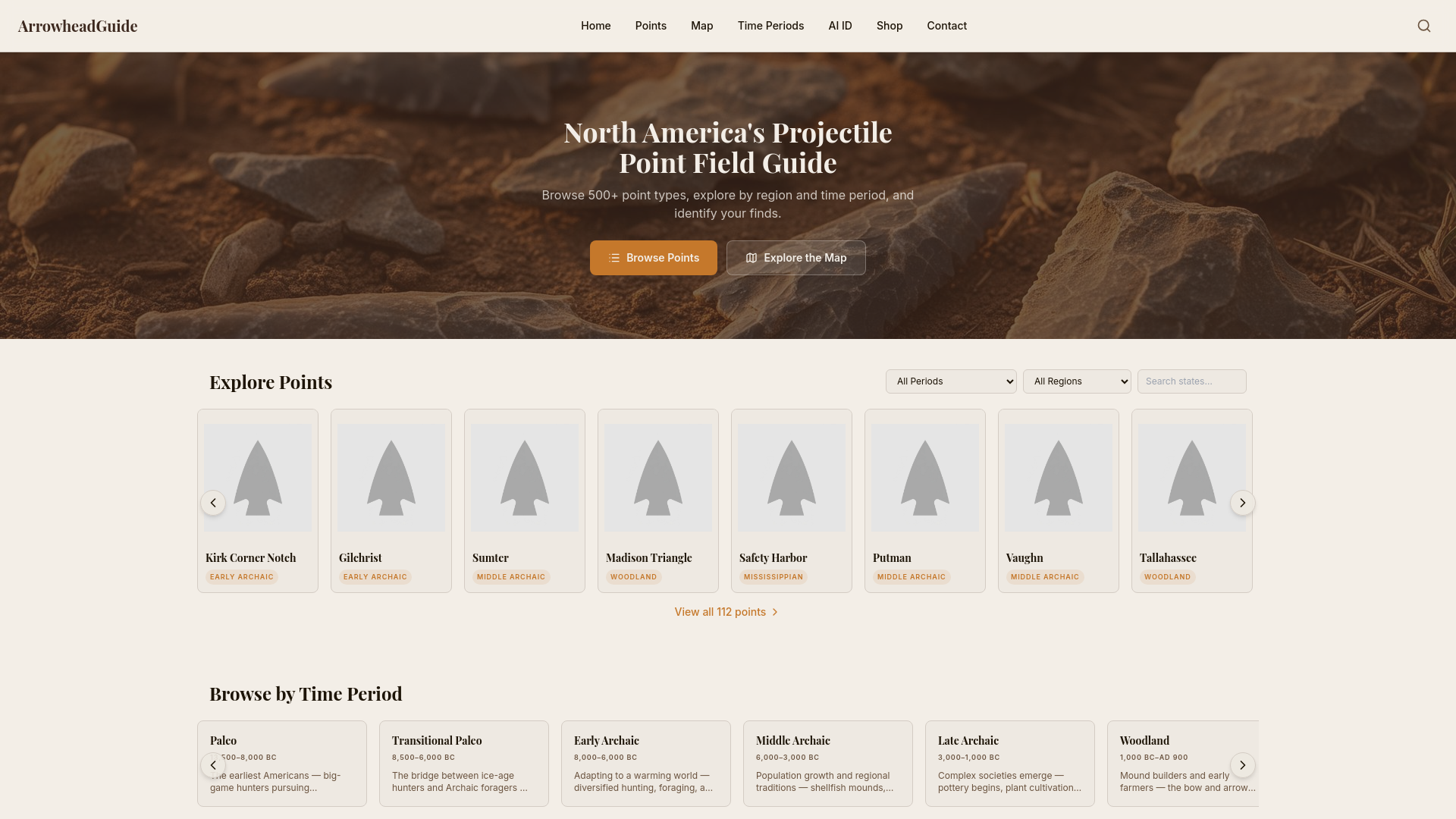Open the All Regions dropdown

tap(1077, 381)
